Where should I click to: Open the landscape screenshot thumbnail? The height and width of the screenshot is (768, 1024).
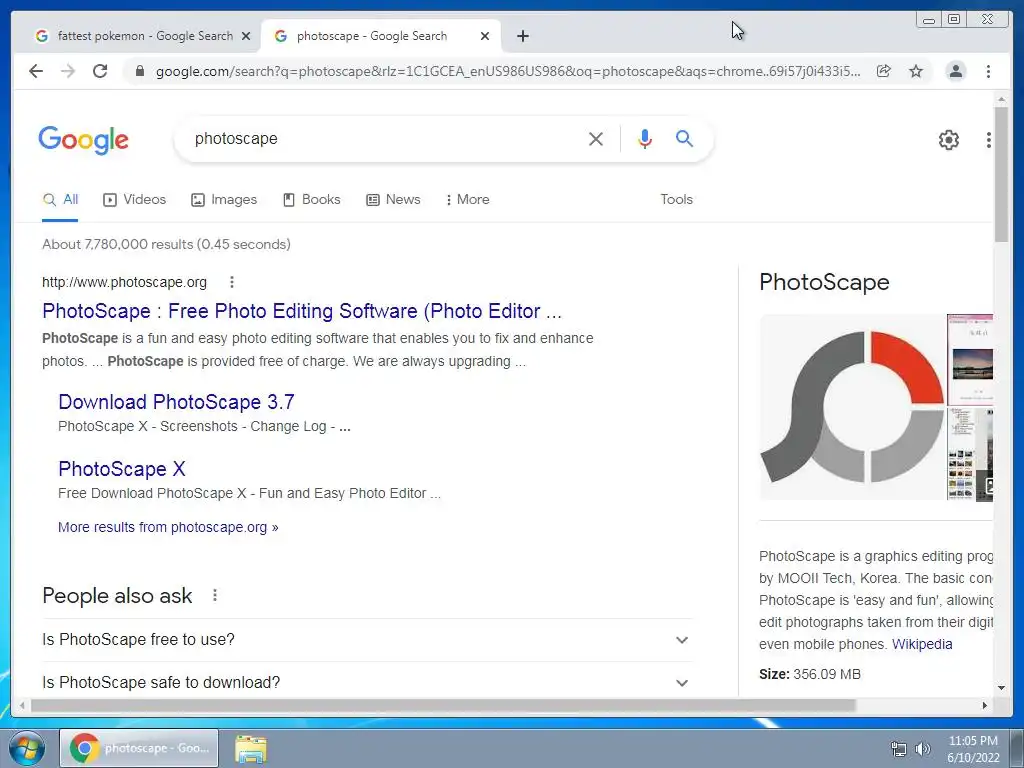(x=970, y=360)
